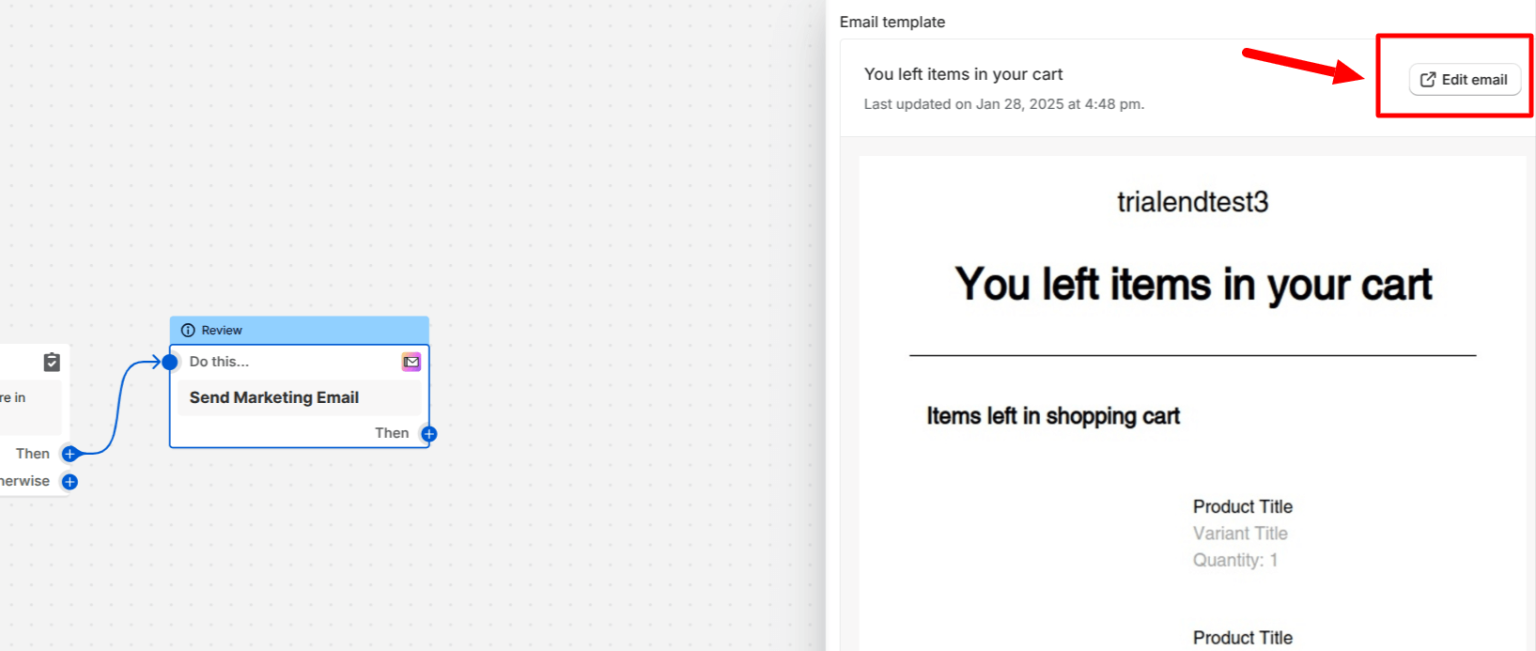The height and width of the screenshot is (651, 1536).
Task: Click the info icon beside Review
Action: coord(188,330)
